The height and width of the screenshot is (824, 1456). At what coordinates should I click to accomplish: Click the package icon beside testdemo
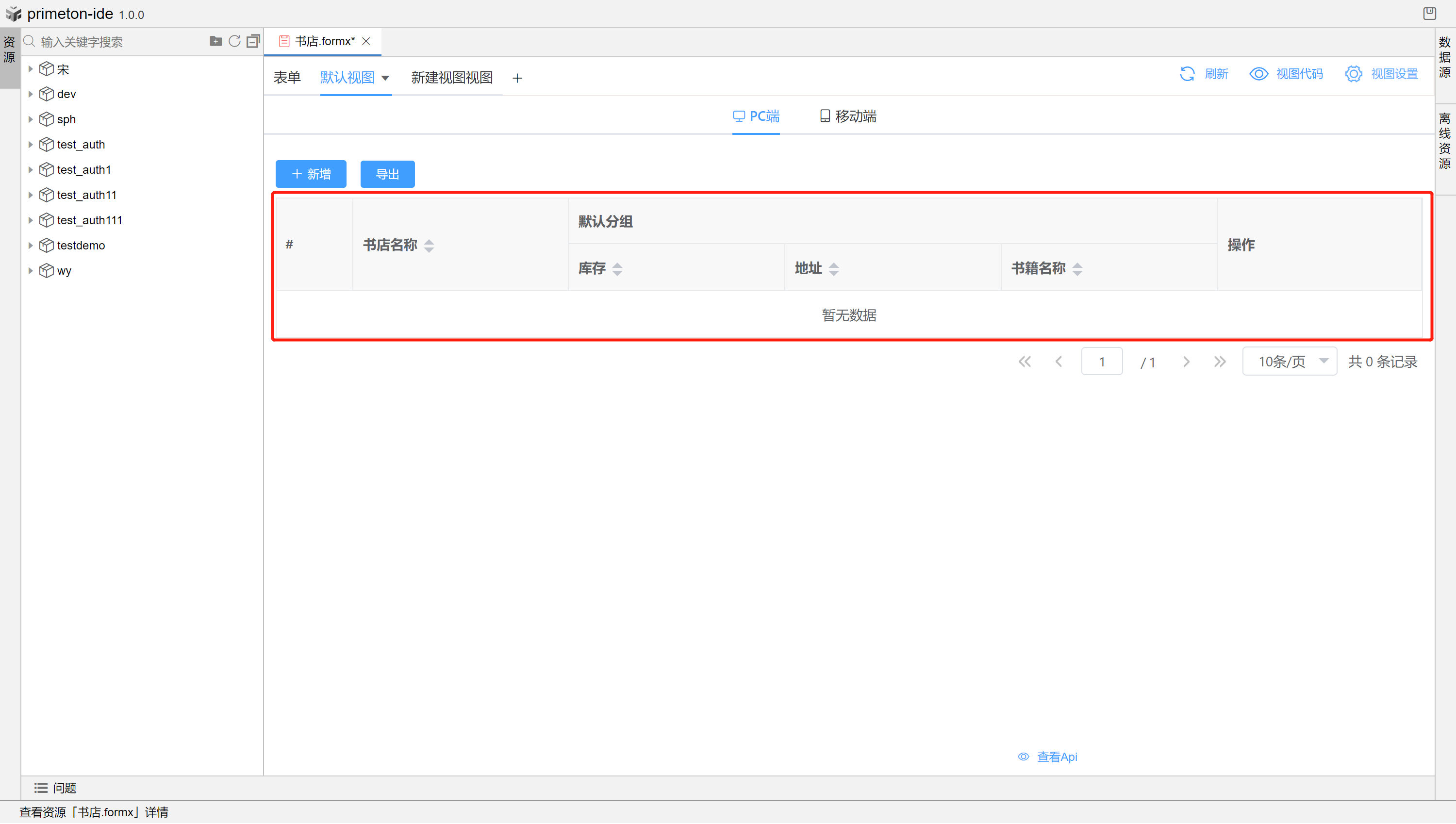[x=47, y=245]
